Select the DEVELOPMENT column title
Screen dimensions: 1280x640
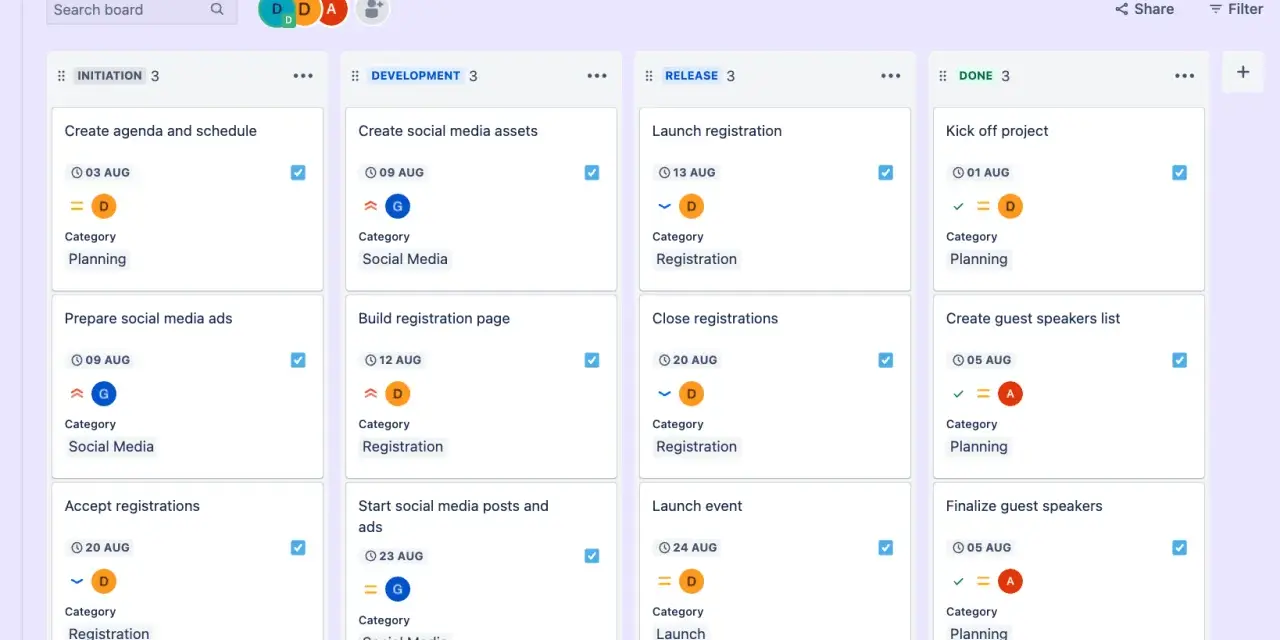416,76
